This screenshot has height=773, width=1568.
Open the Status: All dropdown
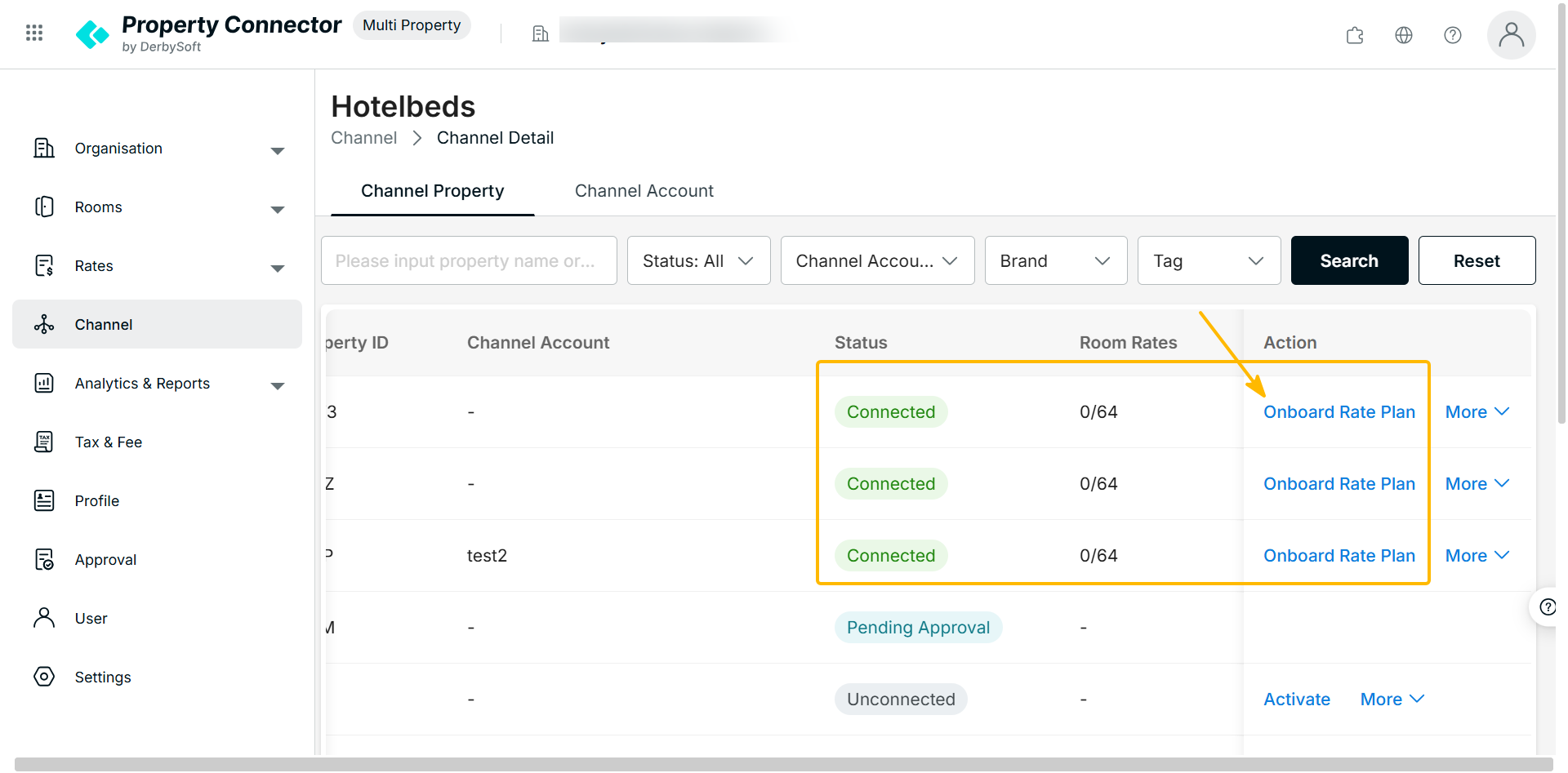click(x=698, y=260)
